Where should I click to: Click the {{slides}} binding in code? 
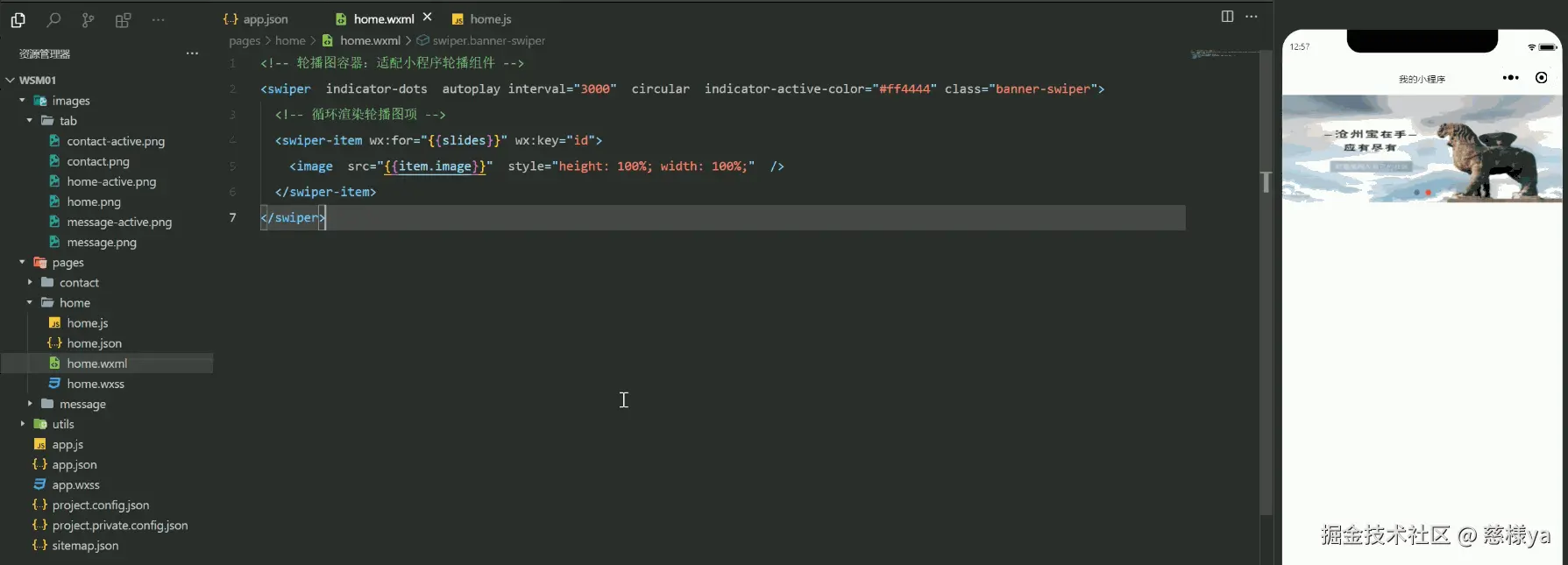(464, 140)
